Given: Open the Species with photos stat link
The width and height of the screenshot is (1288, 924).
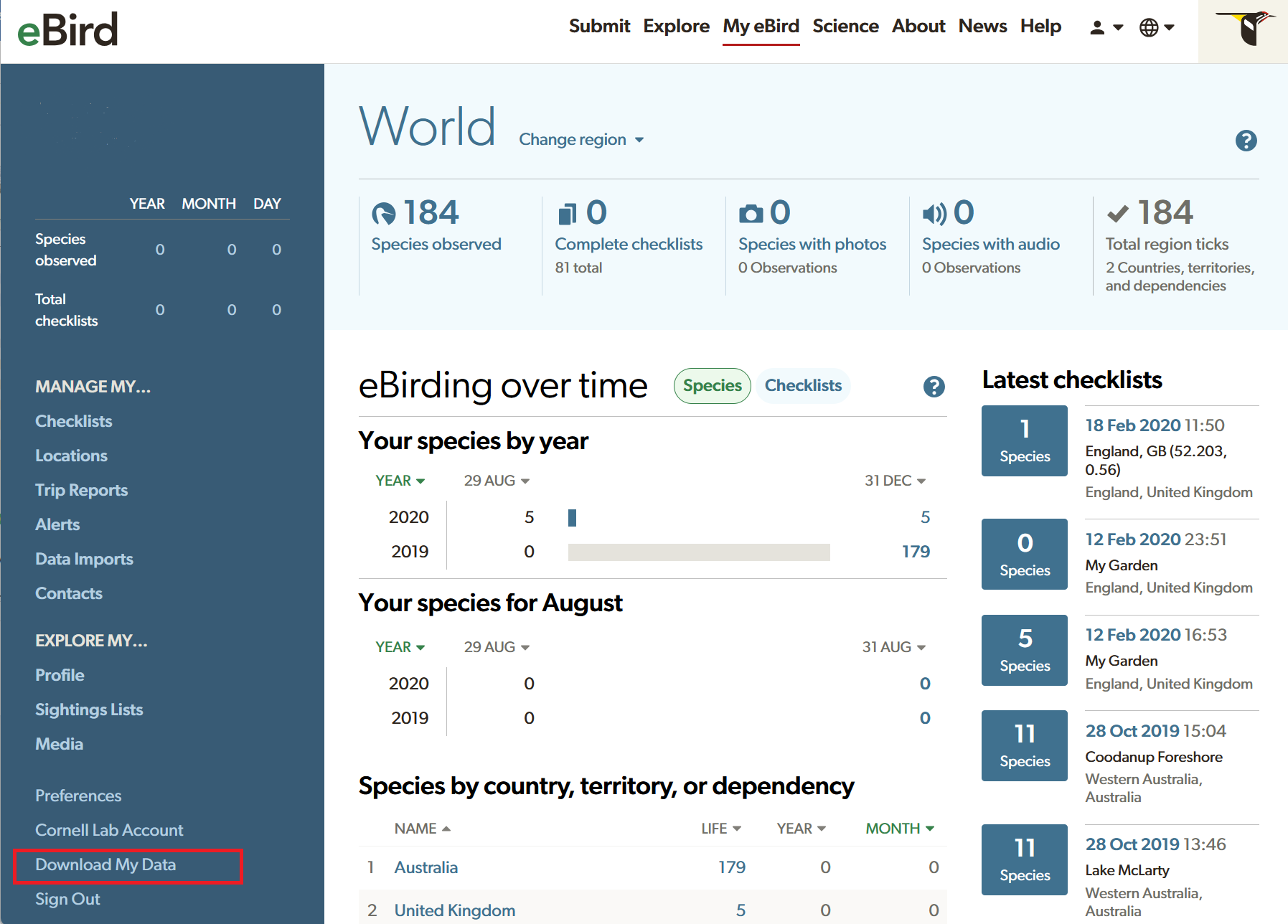Looking at the screenshot, I should 812,244.
